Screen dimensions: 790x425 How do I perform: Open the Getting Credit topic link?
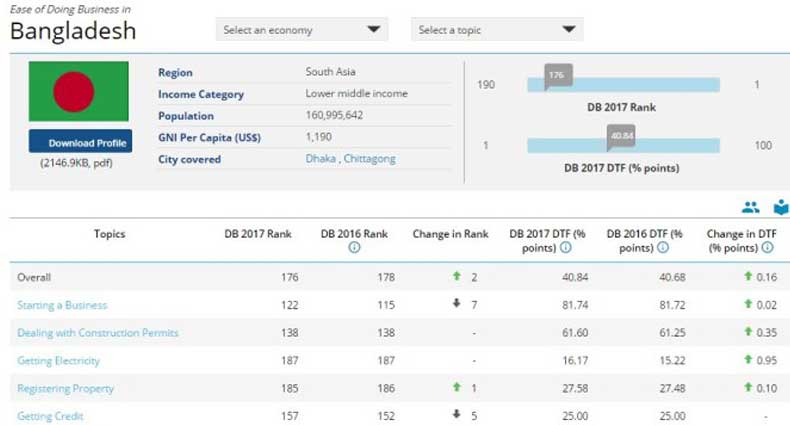(50, 416)
